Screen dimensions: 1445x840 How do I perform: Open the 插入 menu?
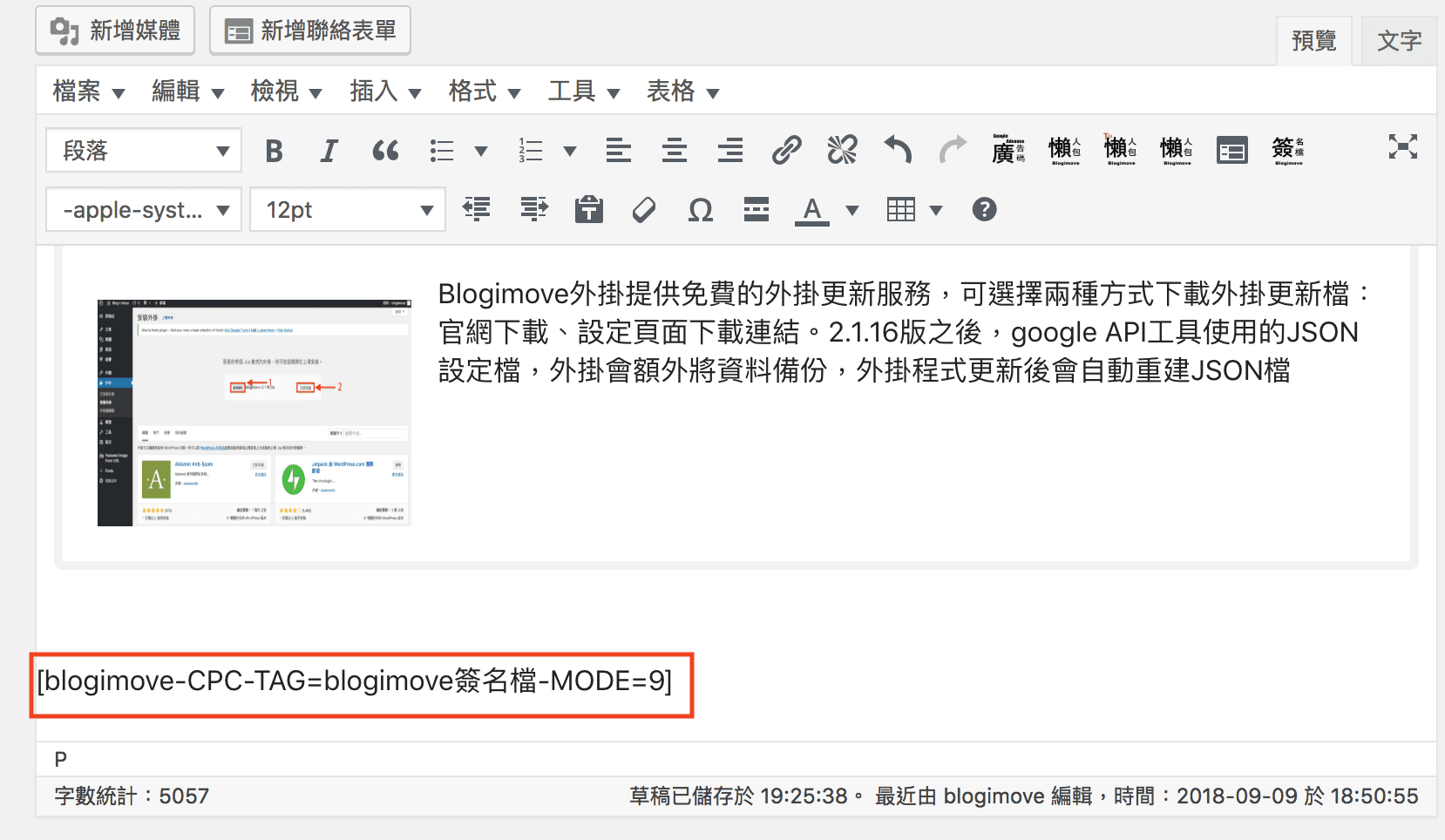click(386, 91)
